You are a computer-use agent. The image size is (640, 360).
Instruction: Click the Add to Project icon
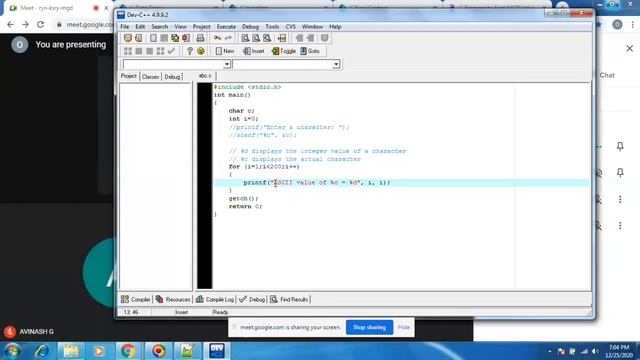tap(299, 38)
